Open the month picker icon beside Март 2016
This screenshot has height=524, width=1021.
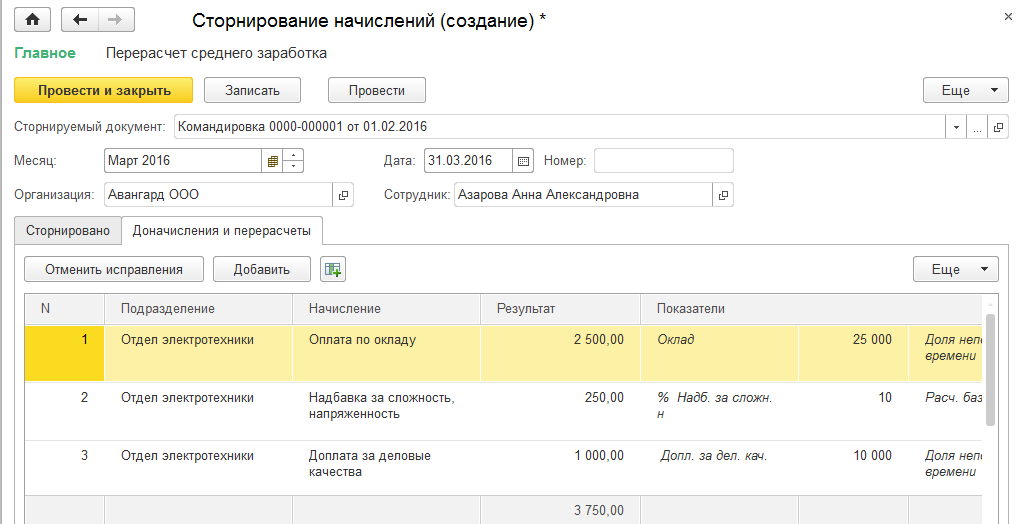[271, 161]
